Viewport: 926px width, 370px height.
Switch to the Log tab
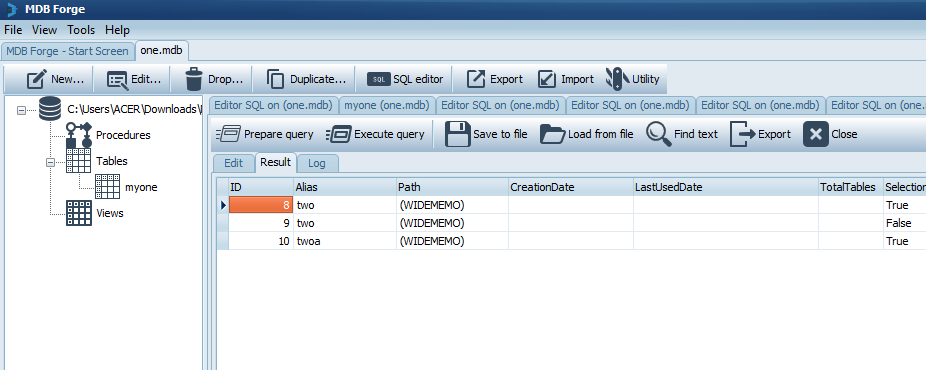click(x=317, y=163)
